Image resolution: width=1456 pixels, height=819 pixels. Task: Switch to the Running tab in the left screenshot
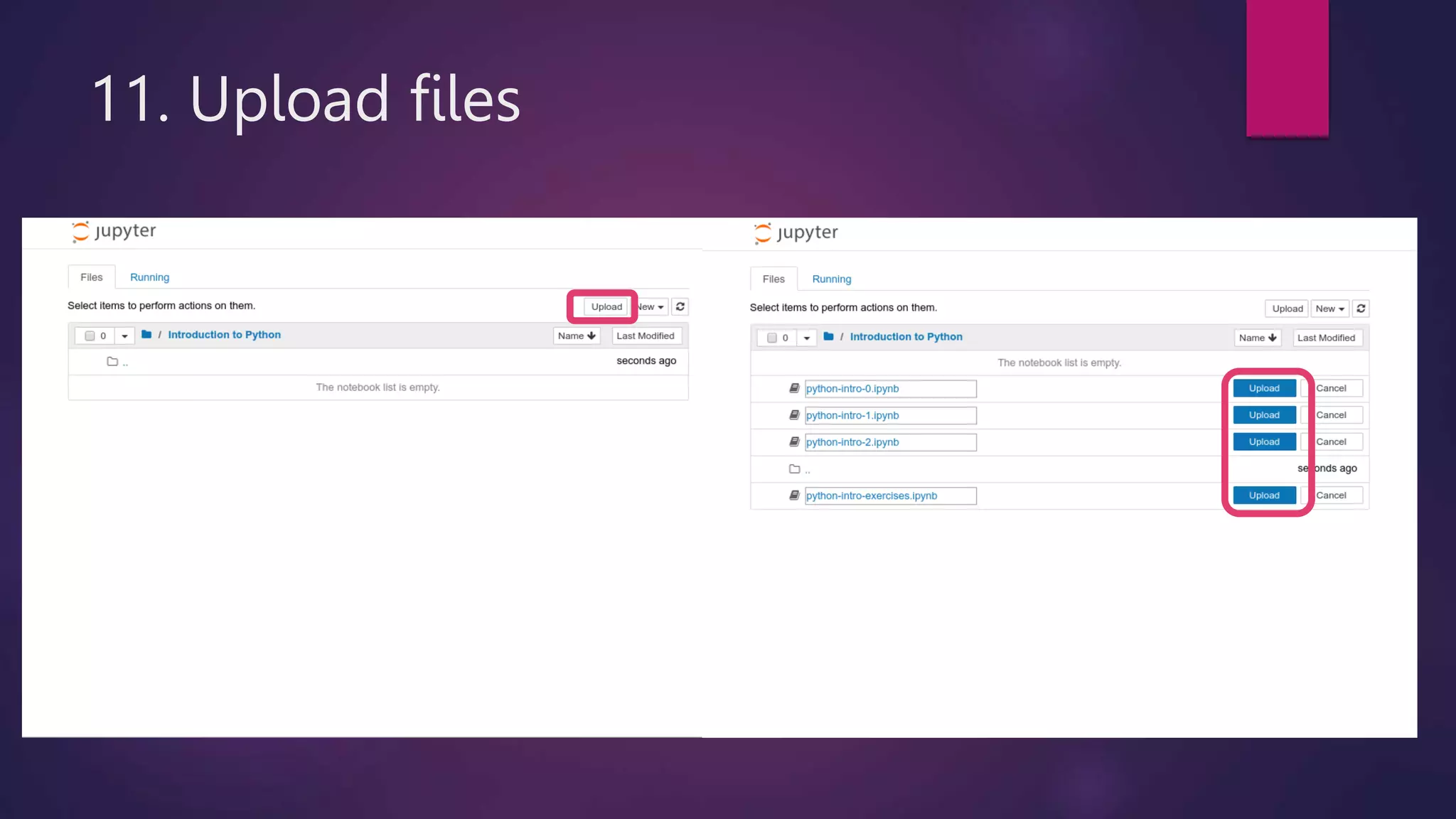pos(149,277)
